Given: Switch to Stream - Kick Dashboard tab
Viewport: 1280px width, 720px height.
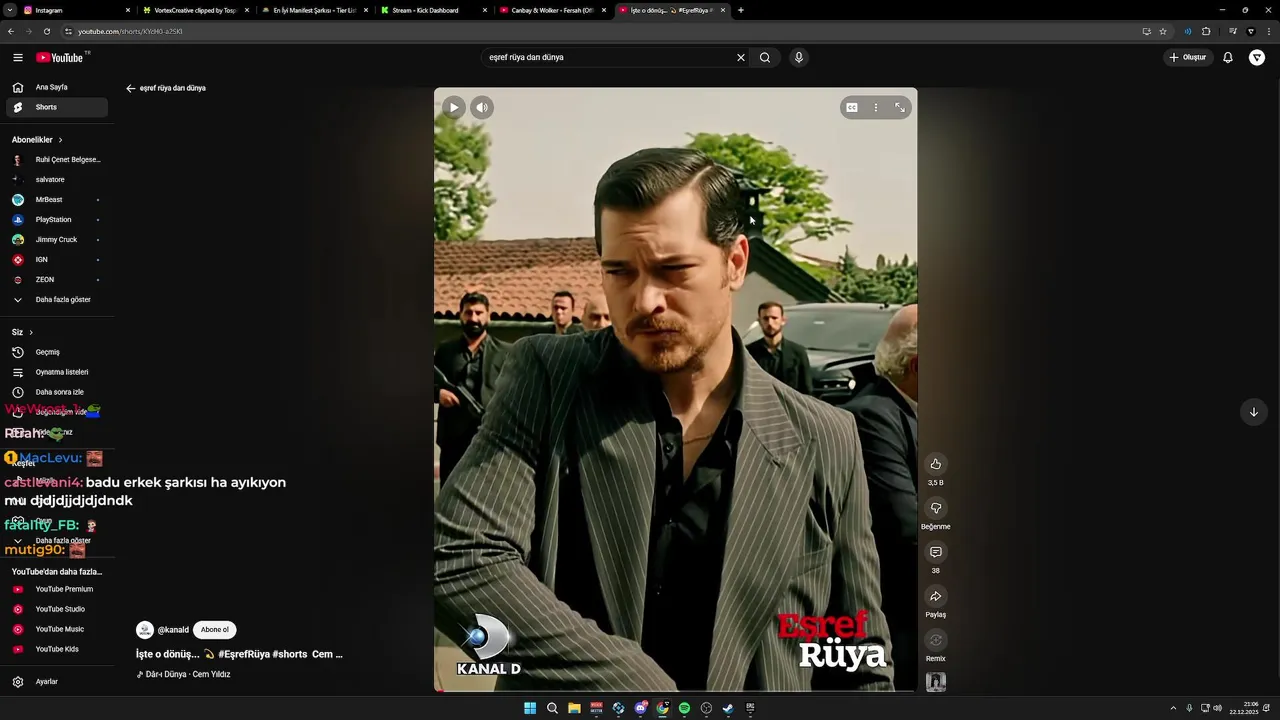Looking at the screenshot, I should (432, 10).
